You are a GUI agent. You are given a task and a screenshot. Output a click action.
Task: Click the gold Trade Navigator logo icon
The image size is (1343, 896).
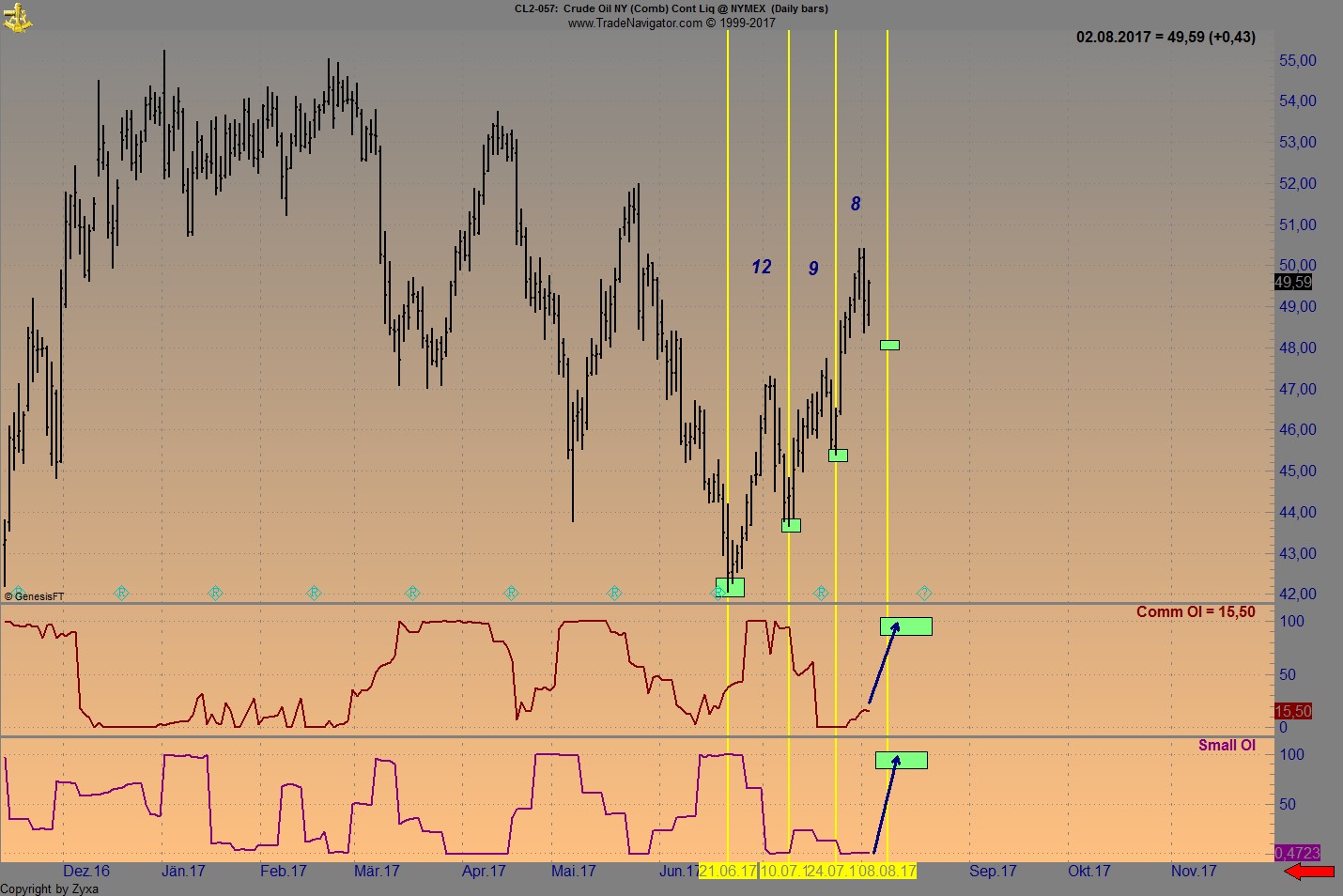18,17
